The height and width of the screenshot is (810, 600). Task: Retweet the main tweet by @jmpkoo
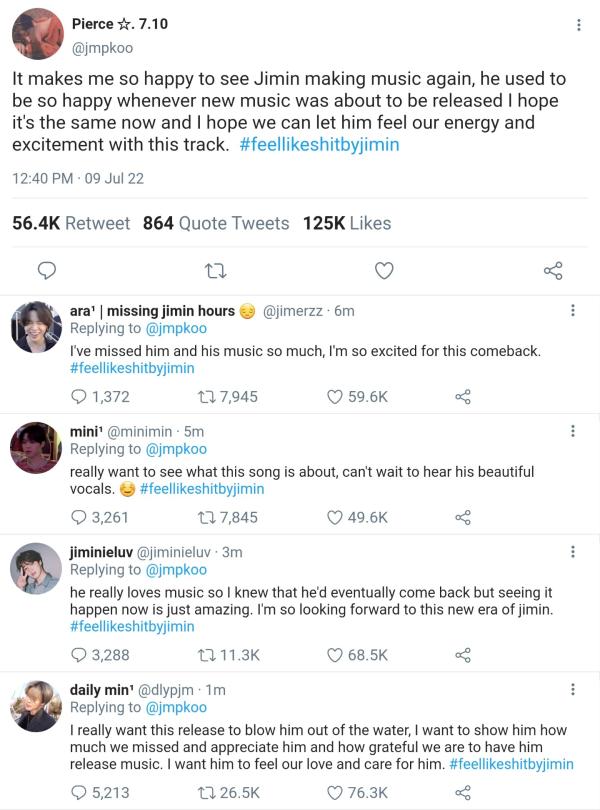point(214,270)
